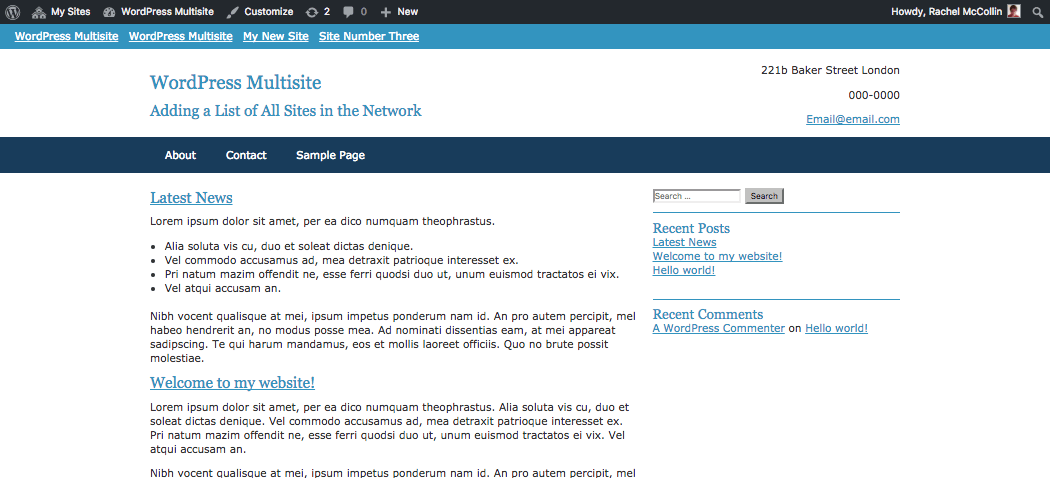Click the Email@email.com address link
The width and height of the screenshot is (1050, 478).
tap(852, 119)
